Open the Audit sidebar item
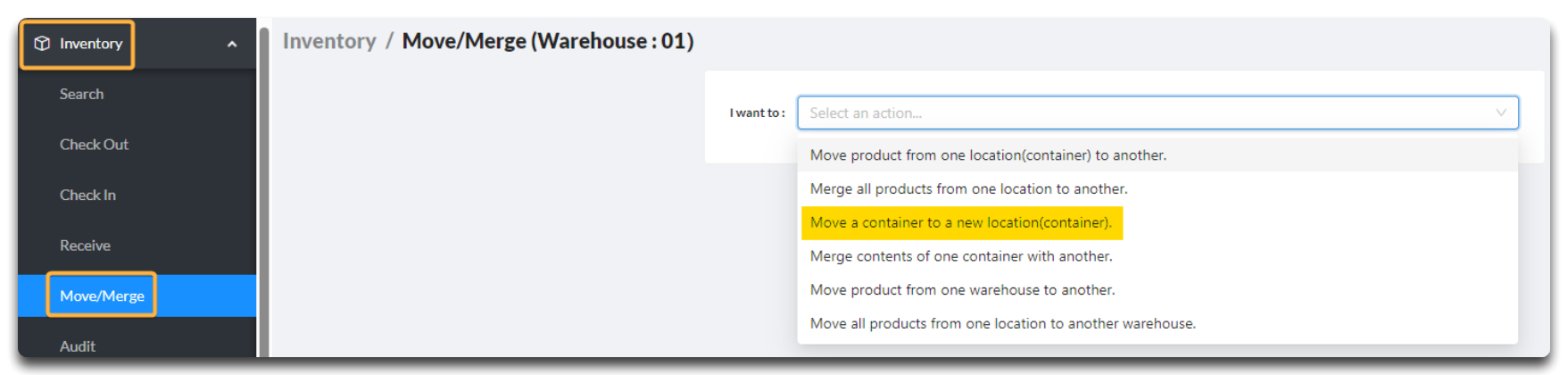This screenshot has width=1568, height=375. (78, 346)
